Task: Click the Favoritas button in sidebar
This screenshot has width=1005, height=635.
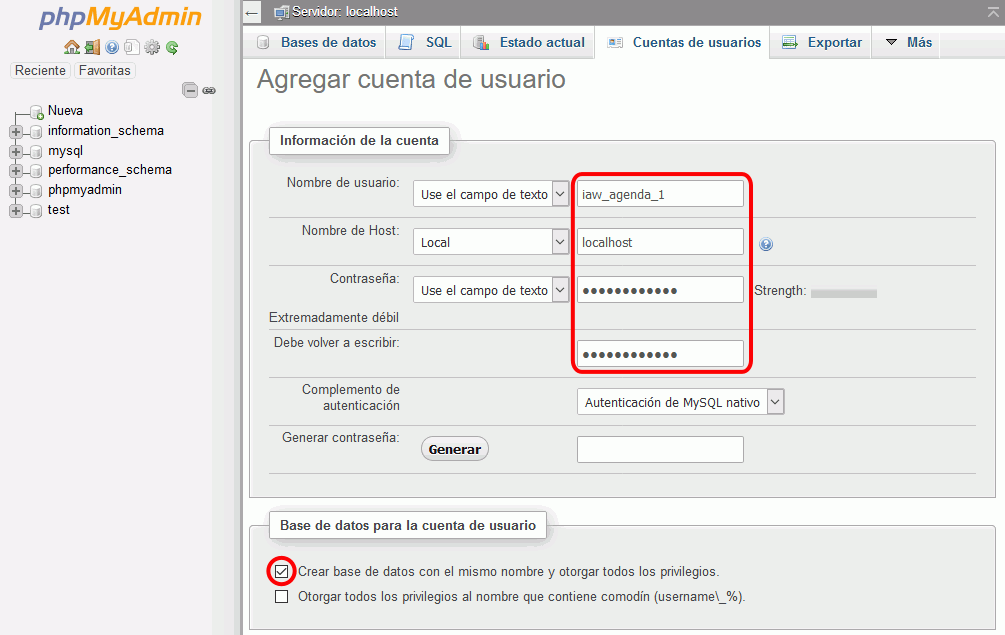Action: [x=105, y=70]
